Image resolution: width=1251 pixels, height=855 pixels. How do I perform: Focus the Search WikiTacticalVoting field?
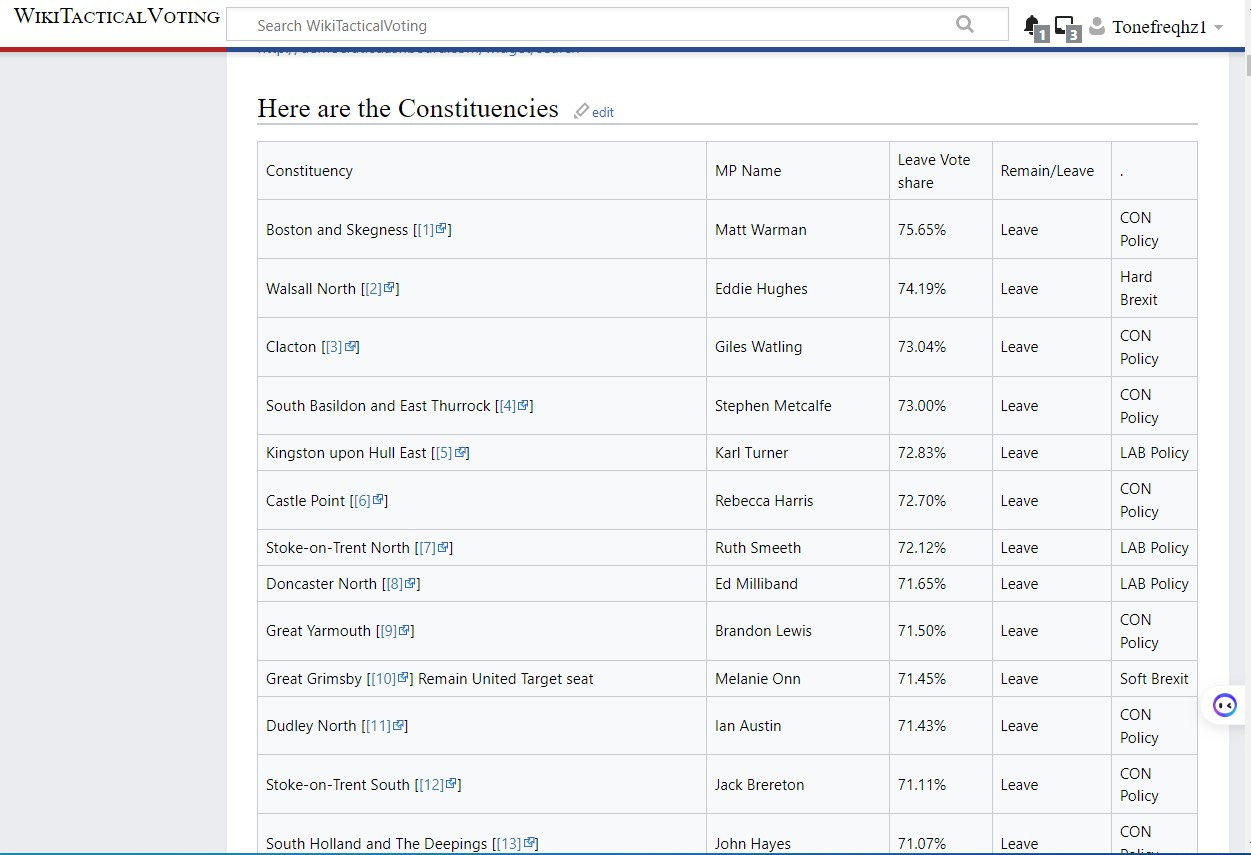point(617,25)
